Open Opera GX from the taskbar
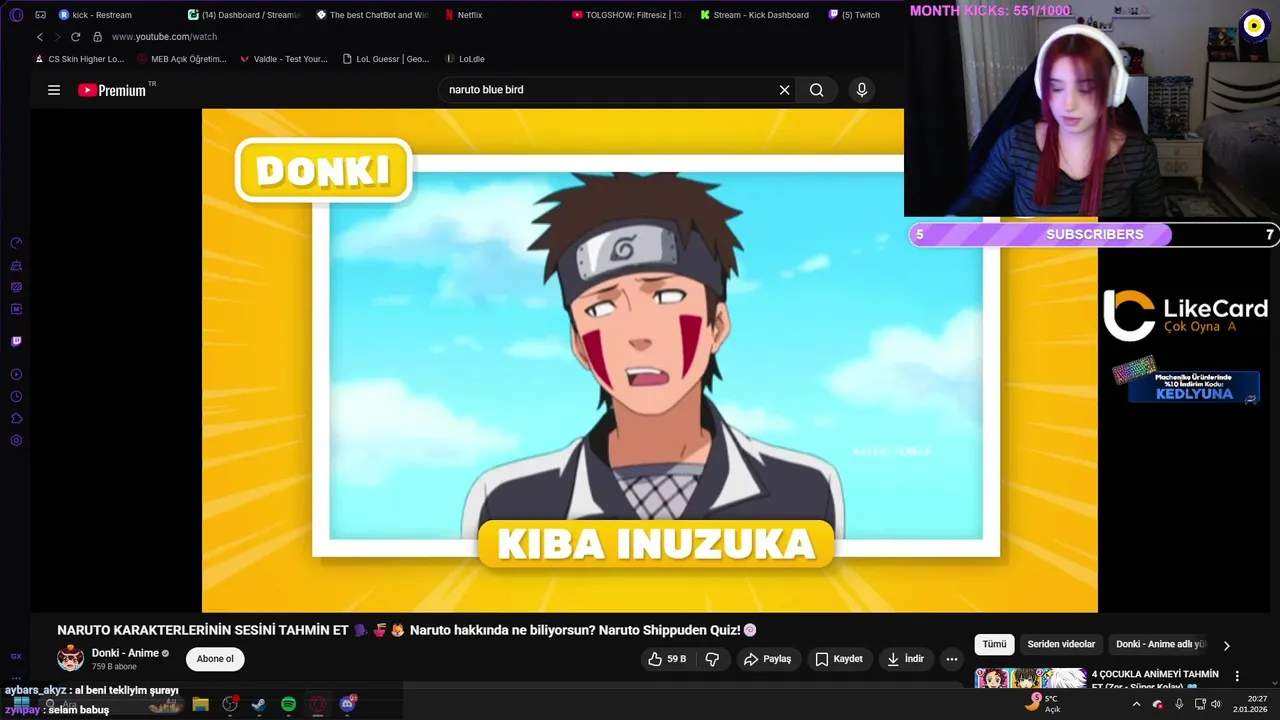1280x720 pixels. tap(318, 704)
